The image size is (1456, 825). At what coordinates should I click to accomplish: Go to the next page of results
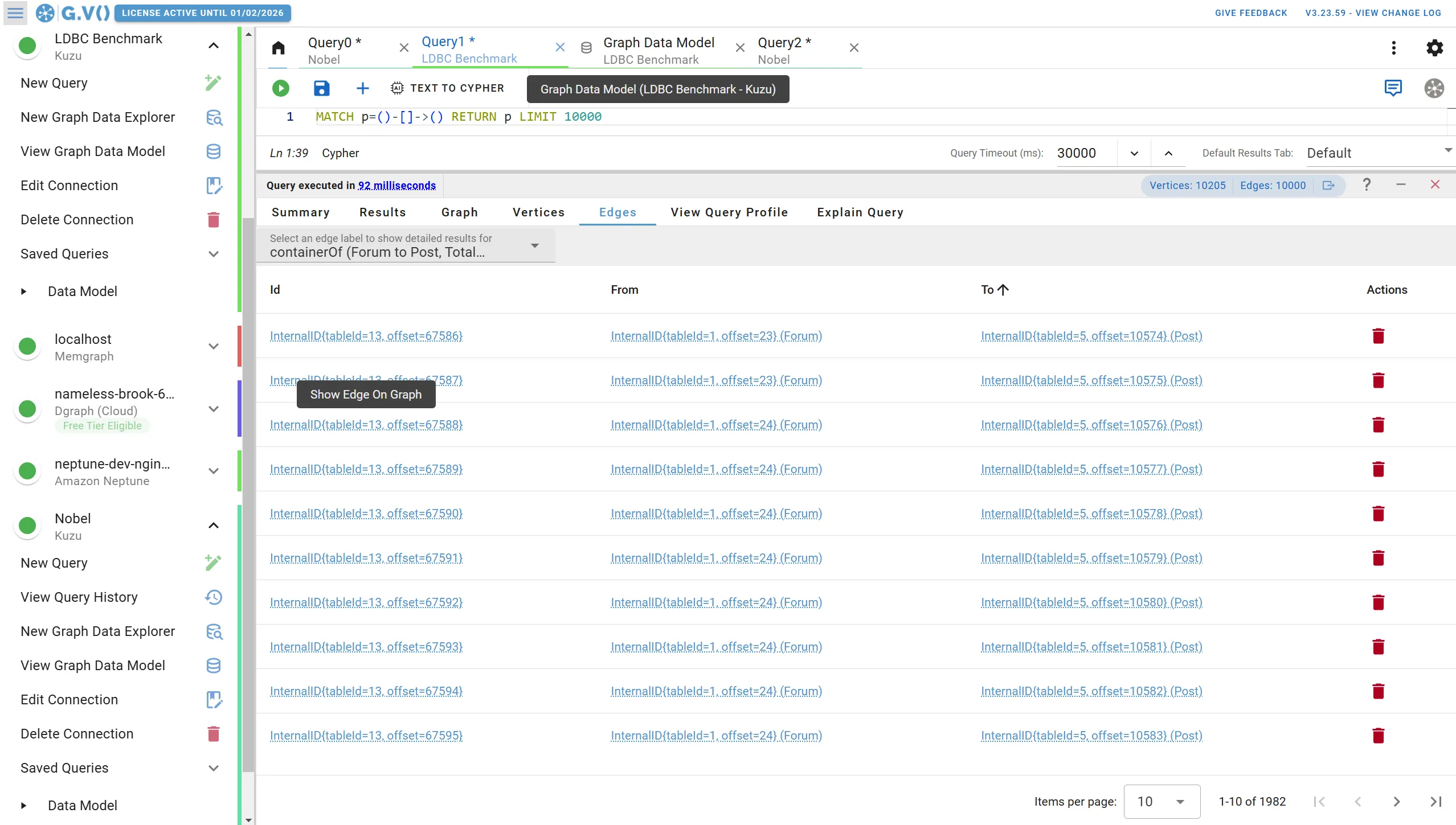(x=1396, y=802)
